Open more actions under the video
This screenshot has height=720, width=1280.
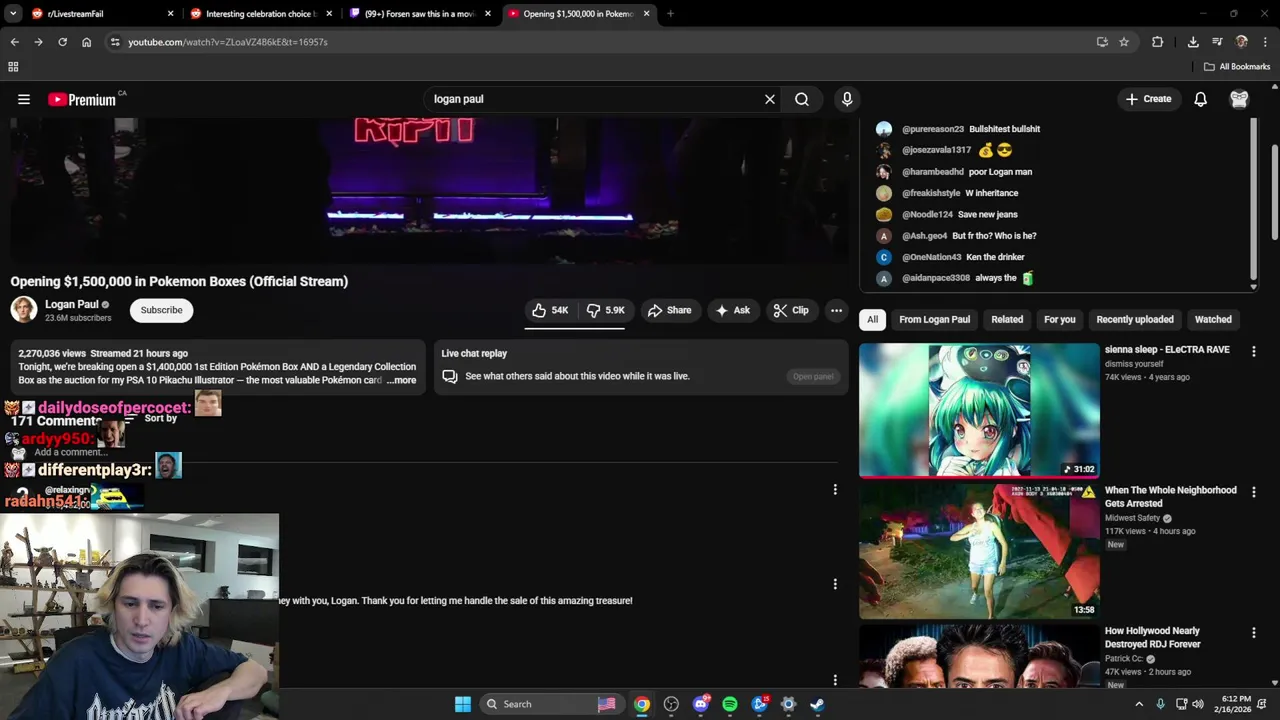point(836,310)
